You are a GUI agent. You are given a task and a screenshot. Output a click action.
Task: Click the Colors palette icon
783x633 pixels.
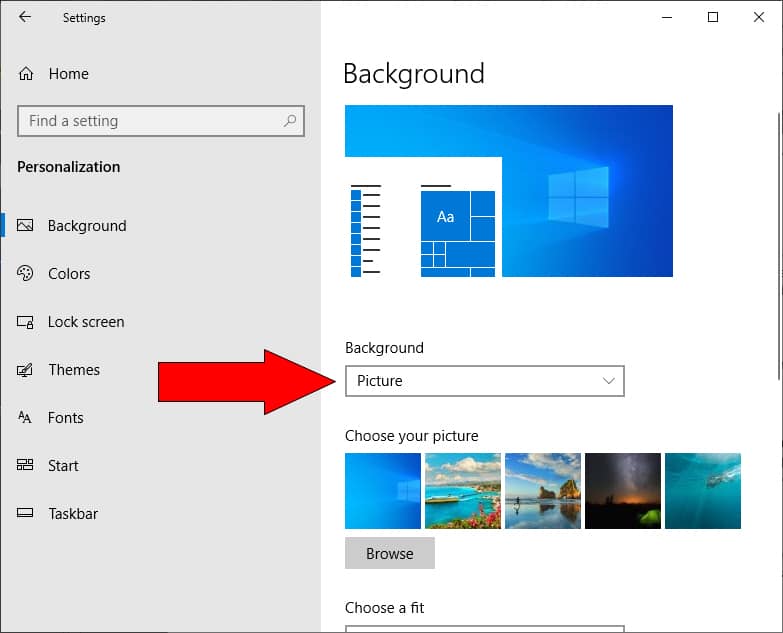pos(26,274)
